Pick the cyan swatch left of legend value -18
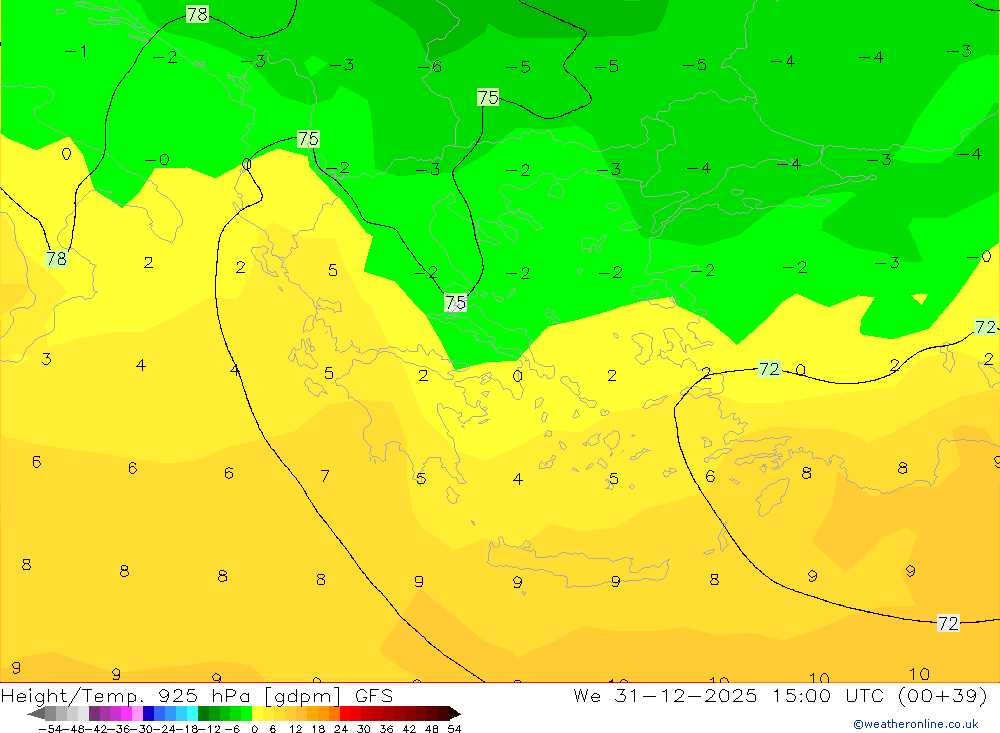The image size is (1000, 733). coord(192,713)
